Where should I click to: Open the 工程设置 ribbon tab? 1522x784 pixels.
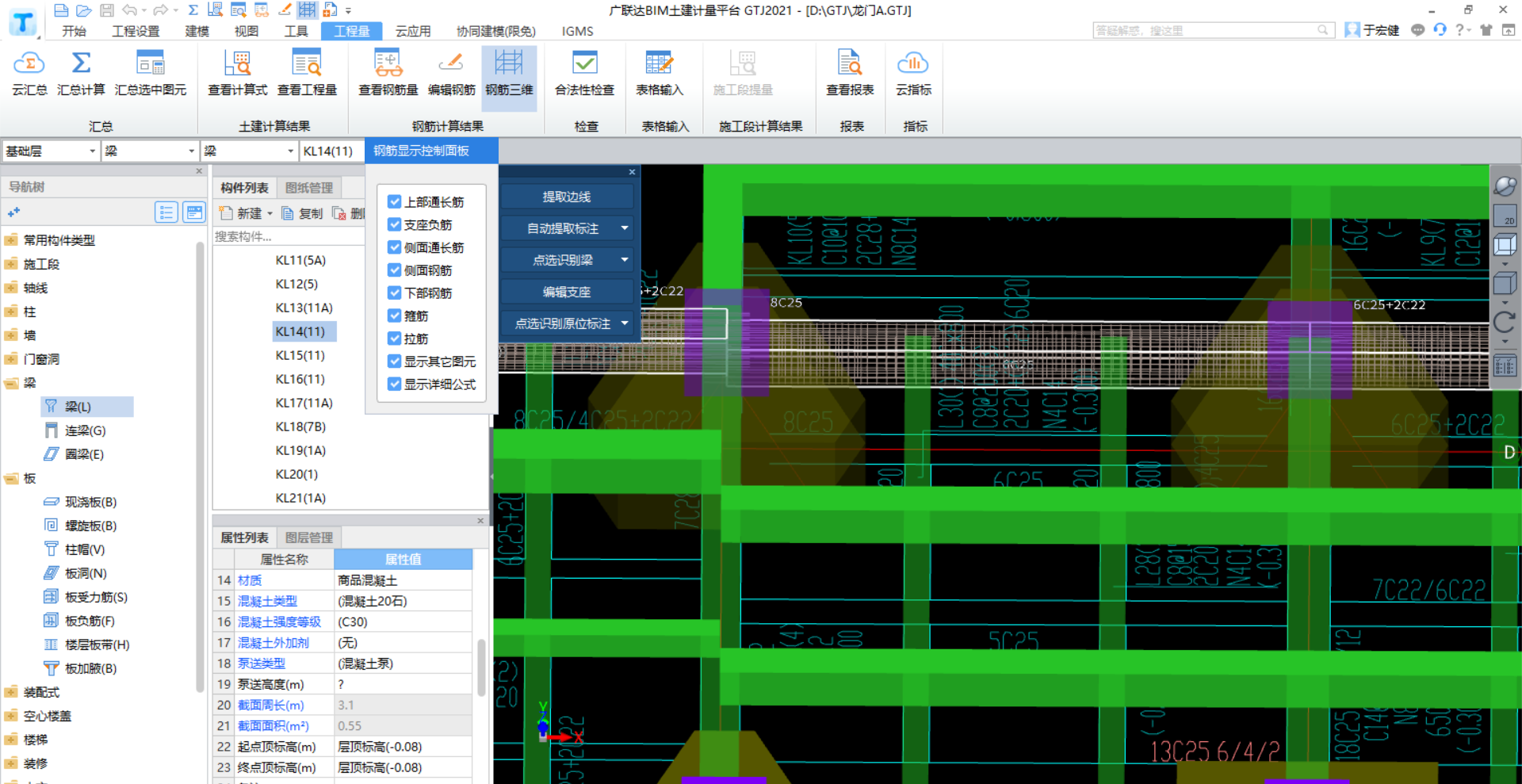(136, 31)
